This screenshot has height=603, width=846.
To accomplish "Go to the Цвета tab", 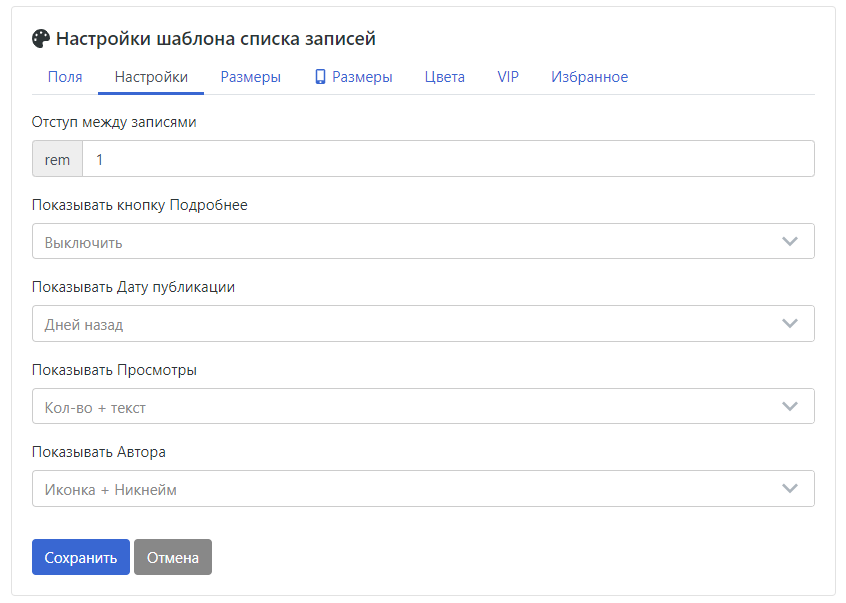I will (445, 77).
